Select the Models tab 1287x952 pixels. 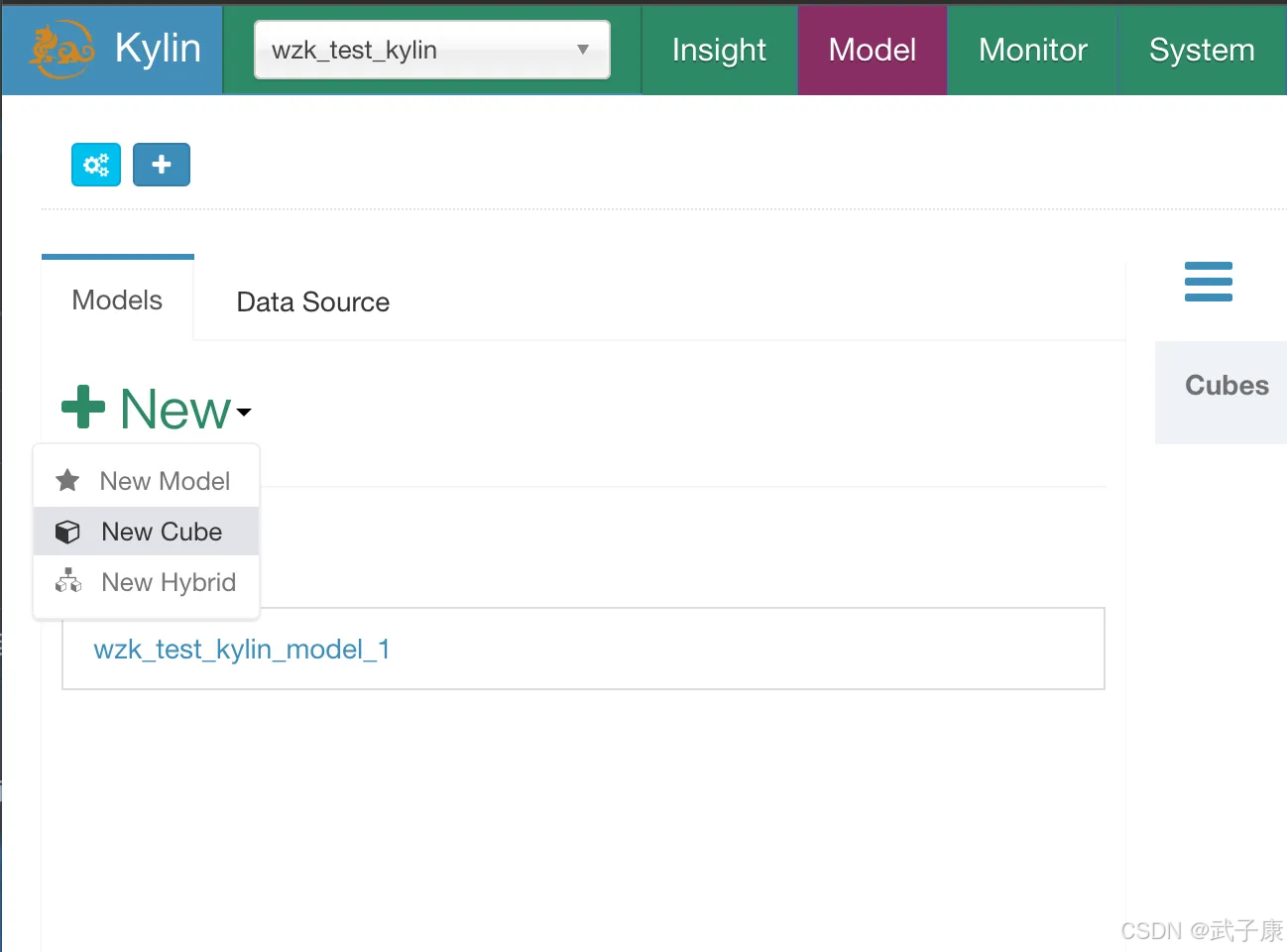[x=117, y=300]
